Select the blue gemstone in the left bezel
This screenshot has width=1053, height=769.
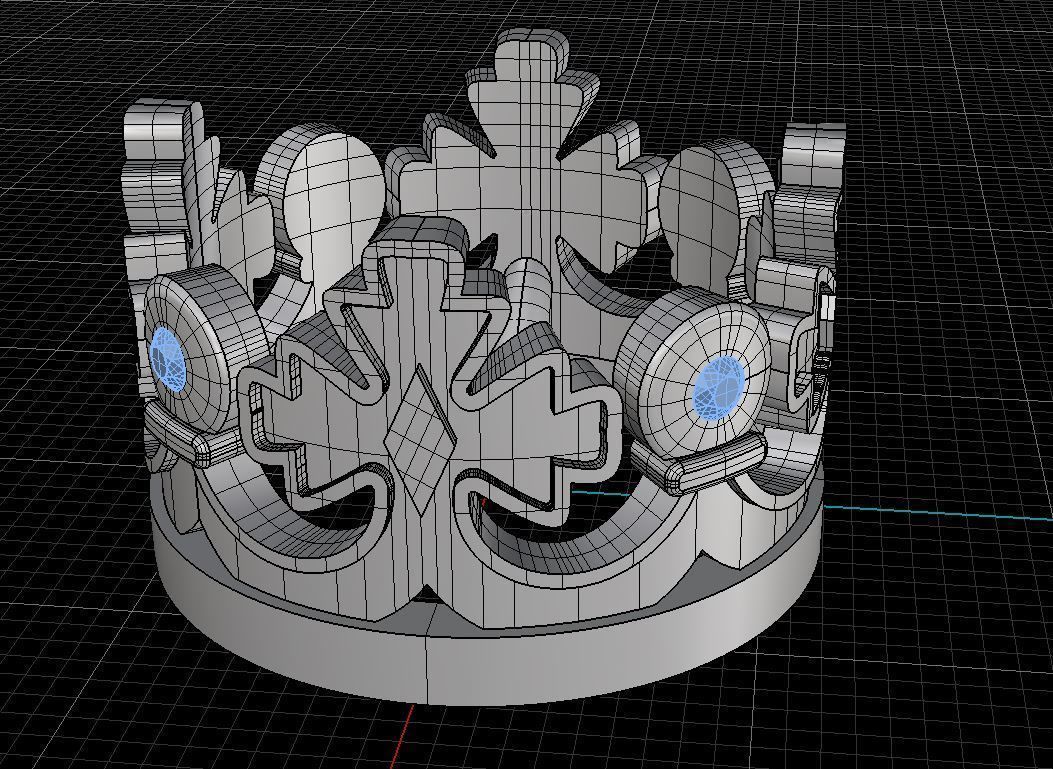coord(167,358)
